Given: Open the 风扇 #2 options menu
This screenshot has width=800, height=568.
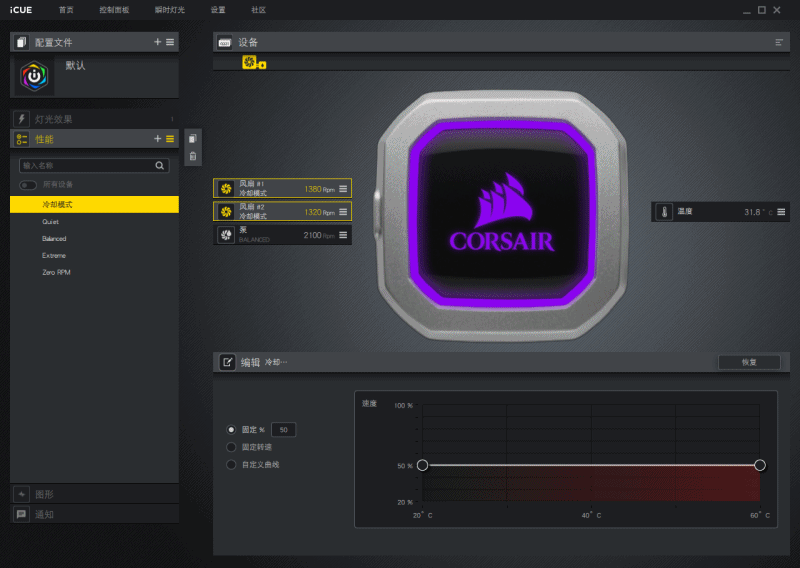Looking at the screenshot, I should 343,211.
